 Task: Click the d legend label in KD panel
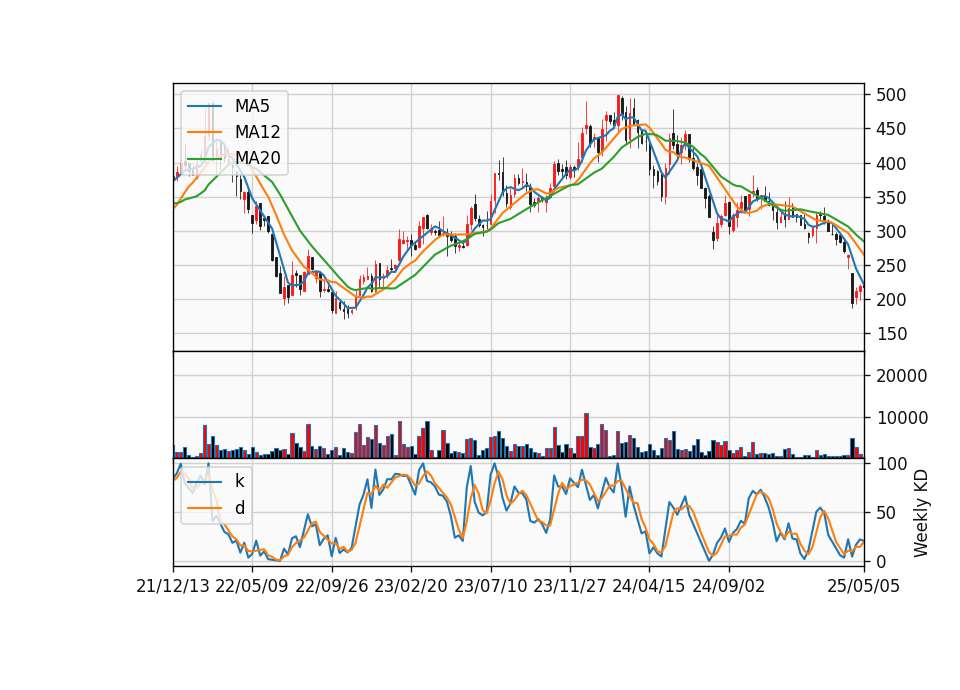point(240,508)
